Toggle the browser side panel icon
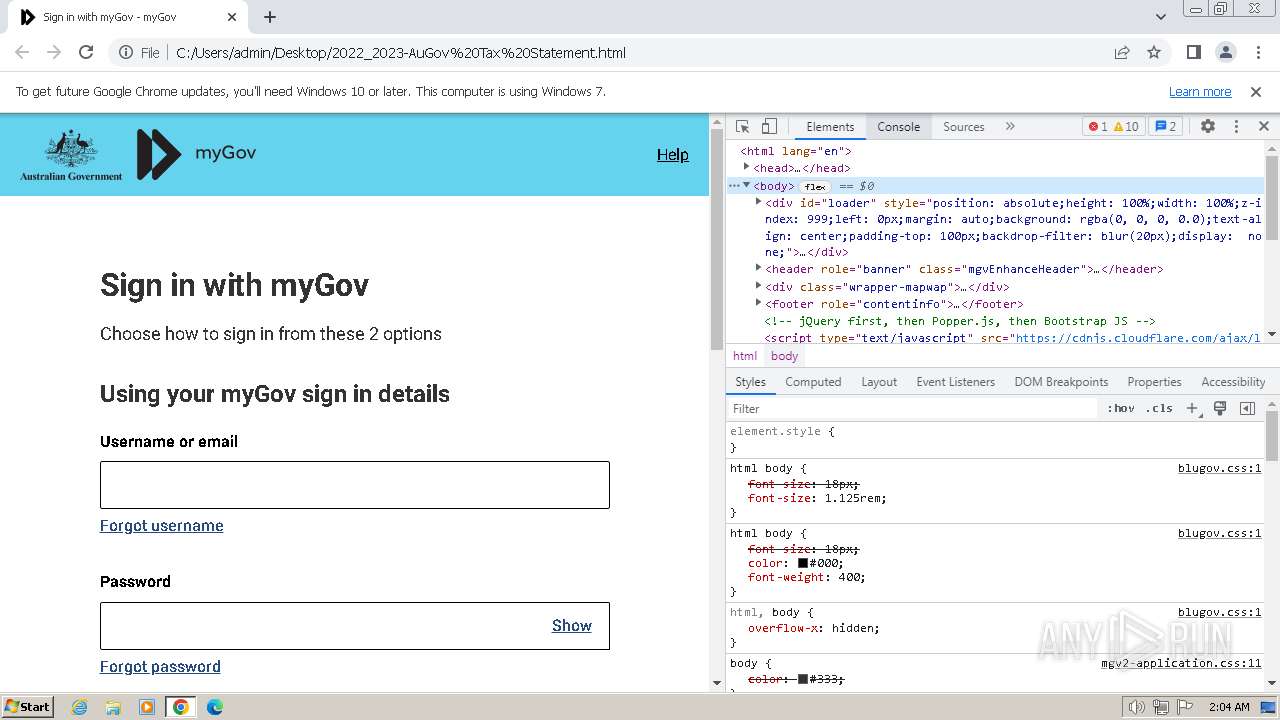This screenshot has width=1280, height=720. click(x=1193, y=53)
